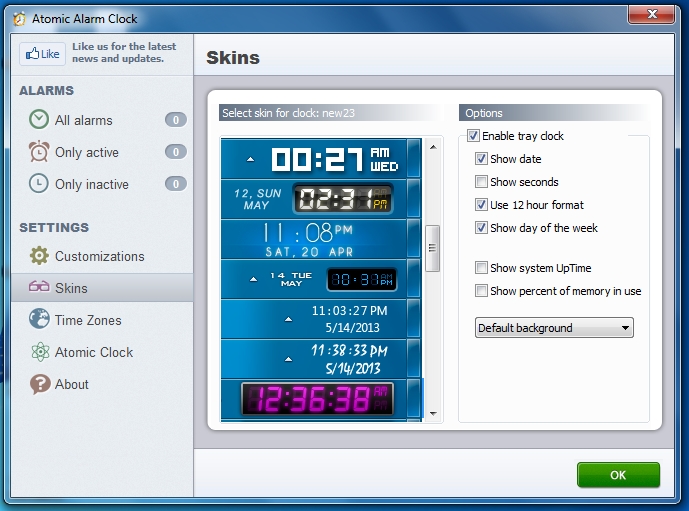Confirm settings with the OK button
Image resolution: width=689 pixels, height=511 pixels.
click(618, 475)
